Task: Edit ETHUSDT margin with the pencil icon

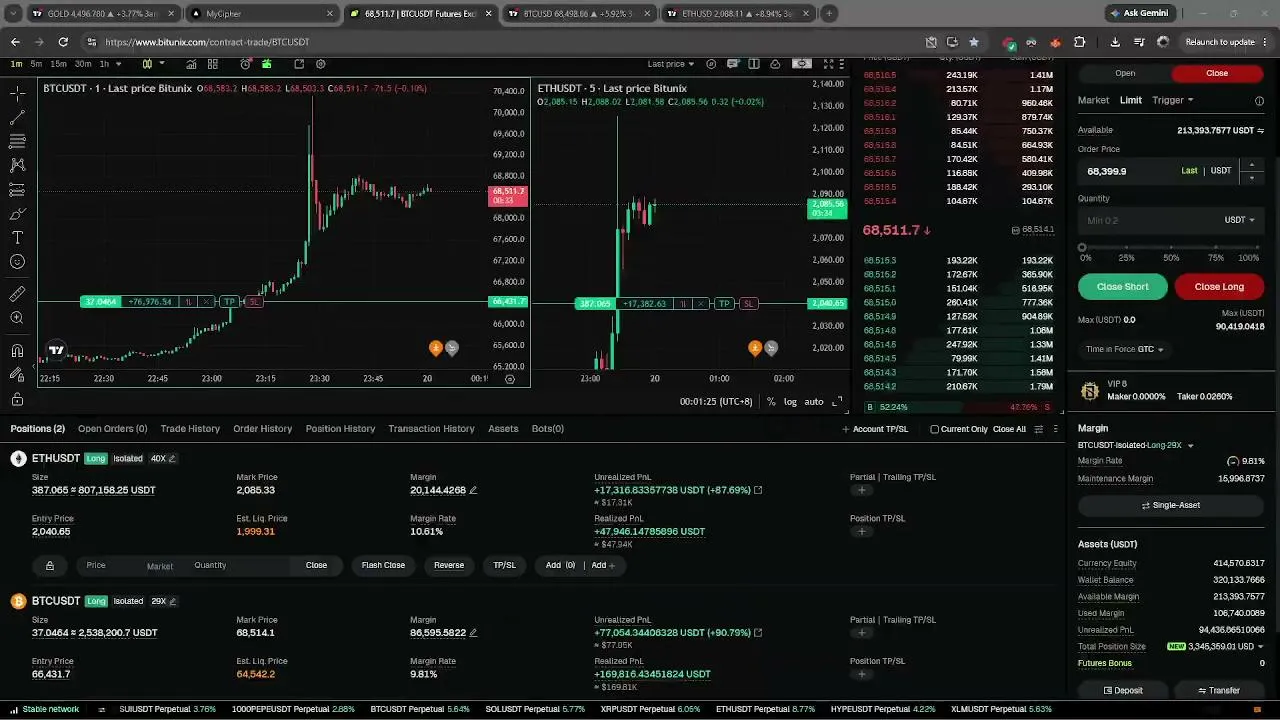Action: tap(473, 490)
